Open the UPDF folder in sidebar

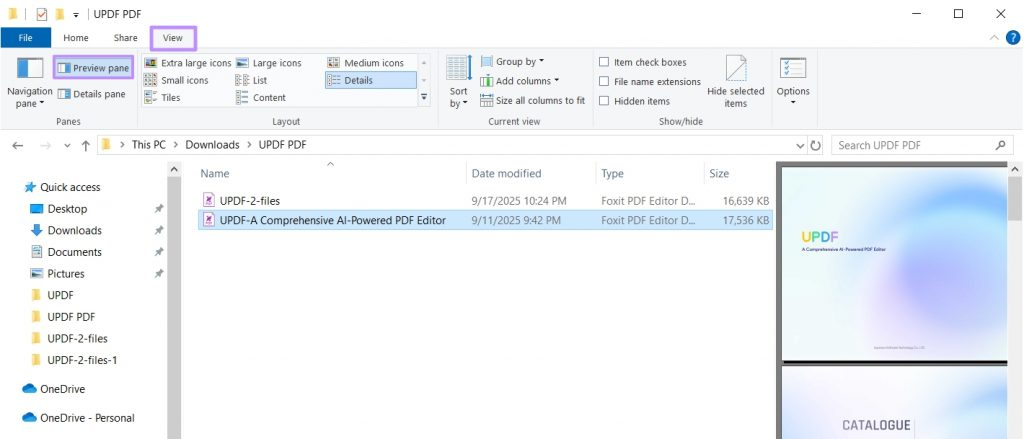tap(53, 295)
